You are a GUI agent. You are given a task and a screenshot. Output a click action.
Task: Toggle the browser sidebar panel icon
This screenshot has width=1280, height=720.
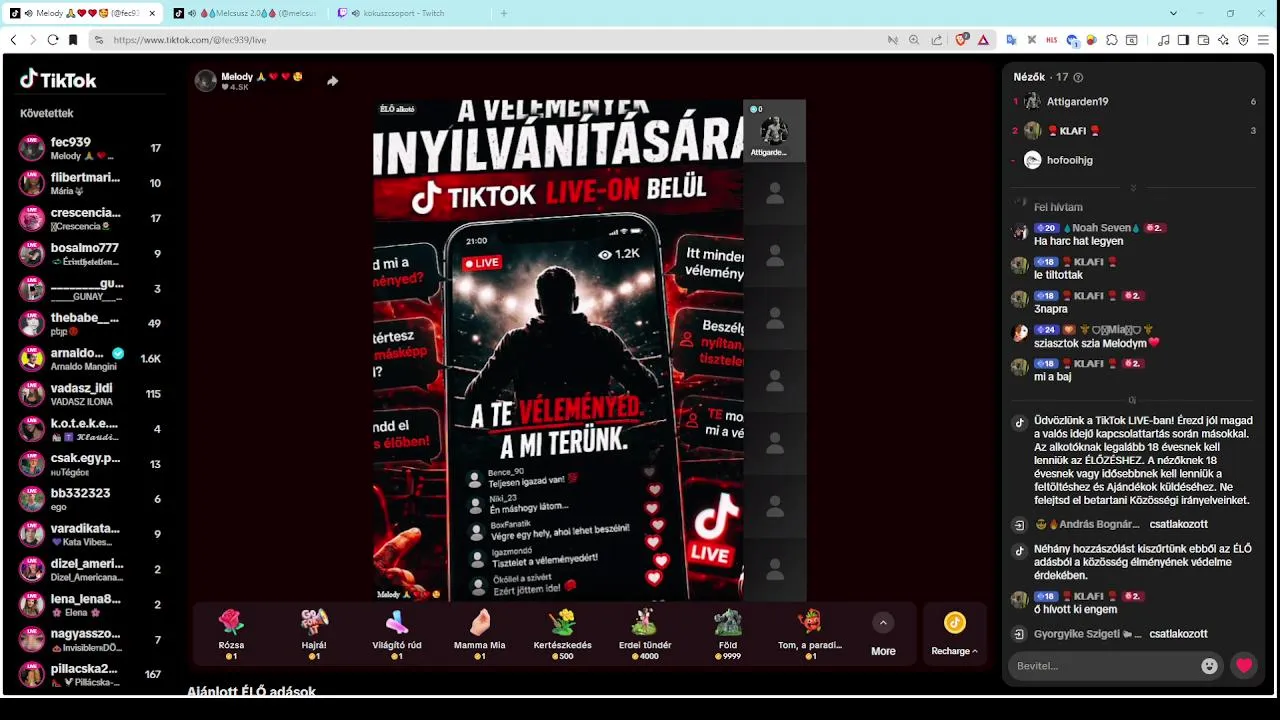(x=1183, y=40)
